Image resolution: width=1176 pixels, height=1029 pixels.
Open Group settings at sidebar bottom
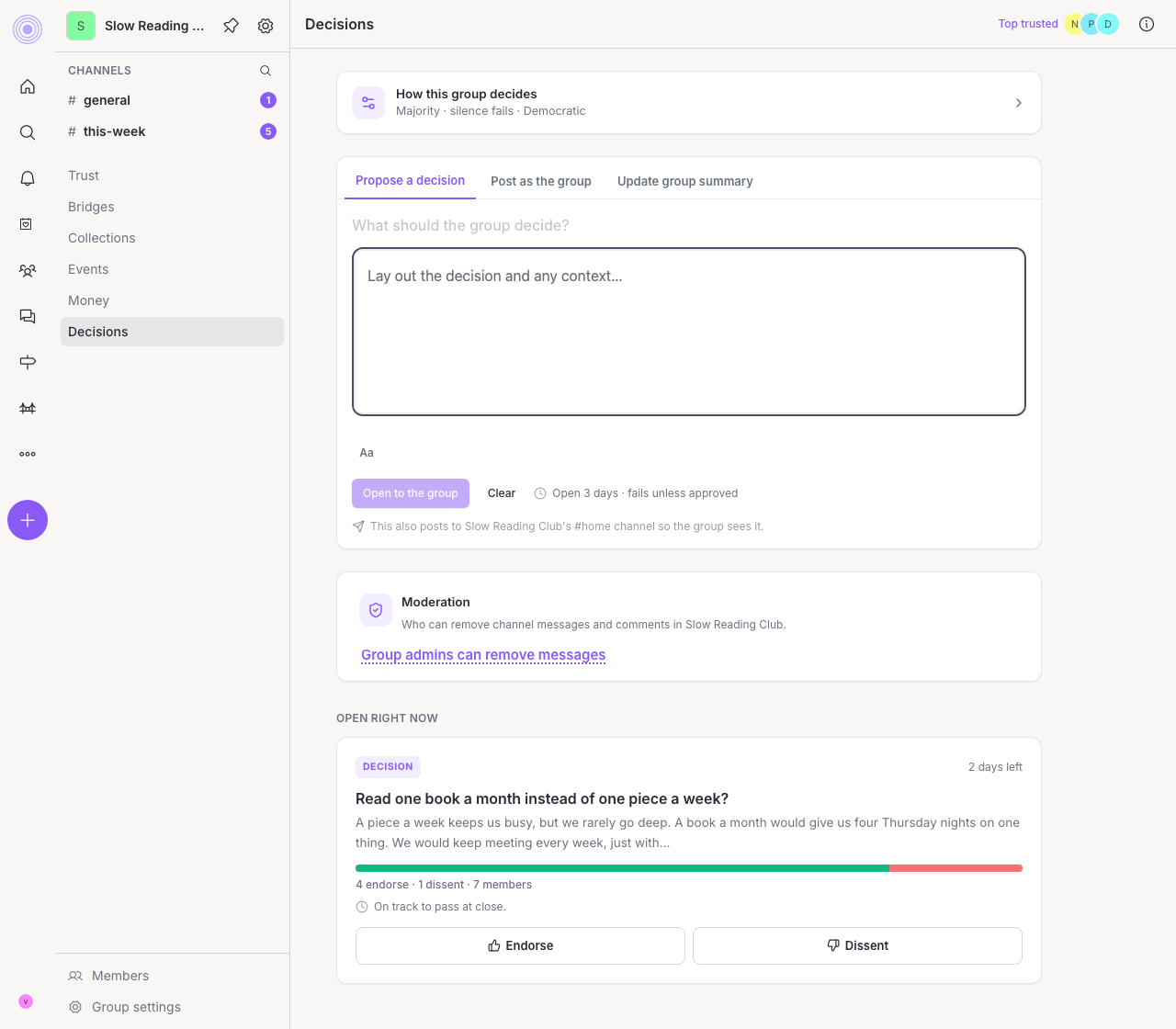coord(172,1007)
